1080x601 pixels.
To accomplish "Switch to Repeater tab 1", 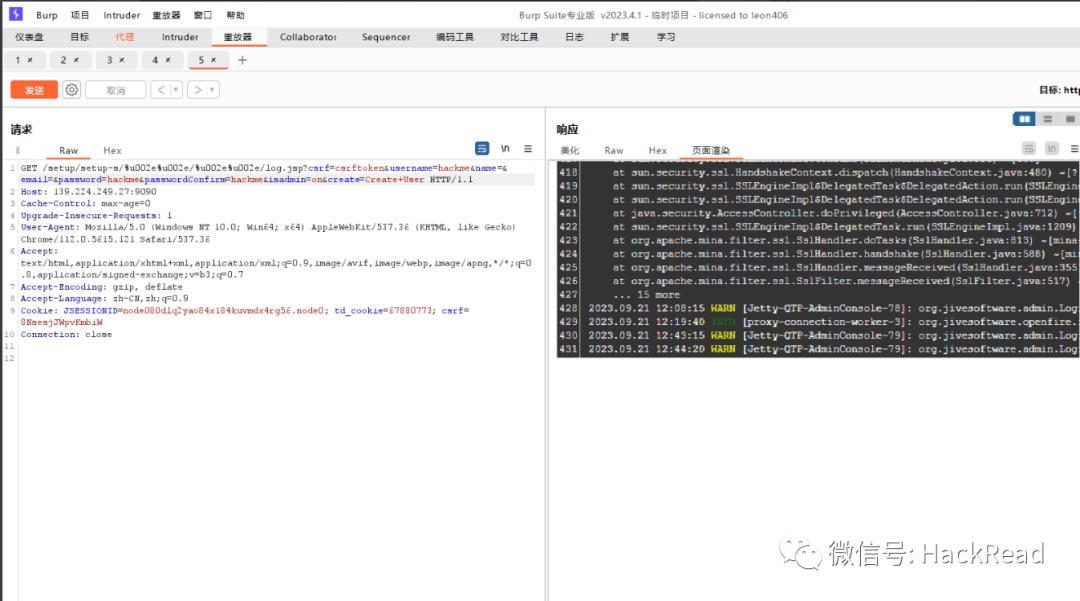I will click(x=18, y=60).
